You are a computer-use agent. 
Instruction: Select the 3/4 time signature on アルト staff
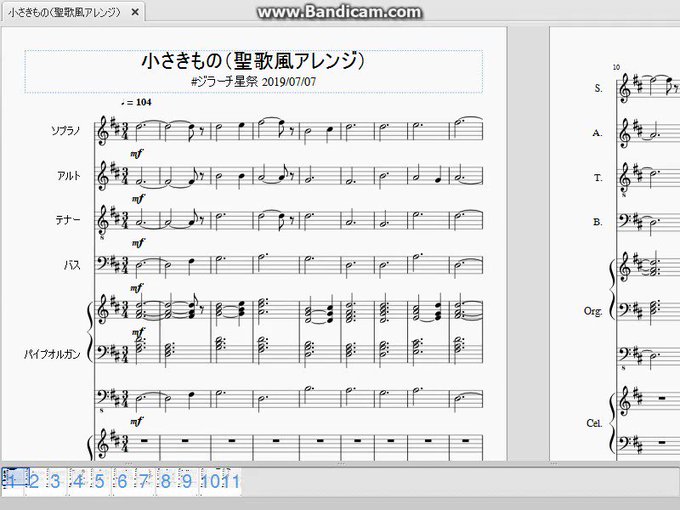(x=125, y=176)
